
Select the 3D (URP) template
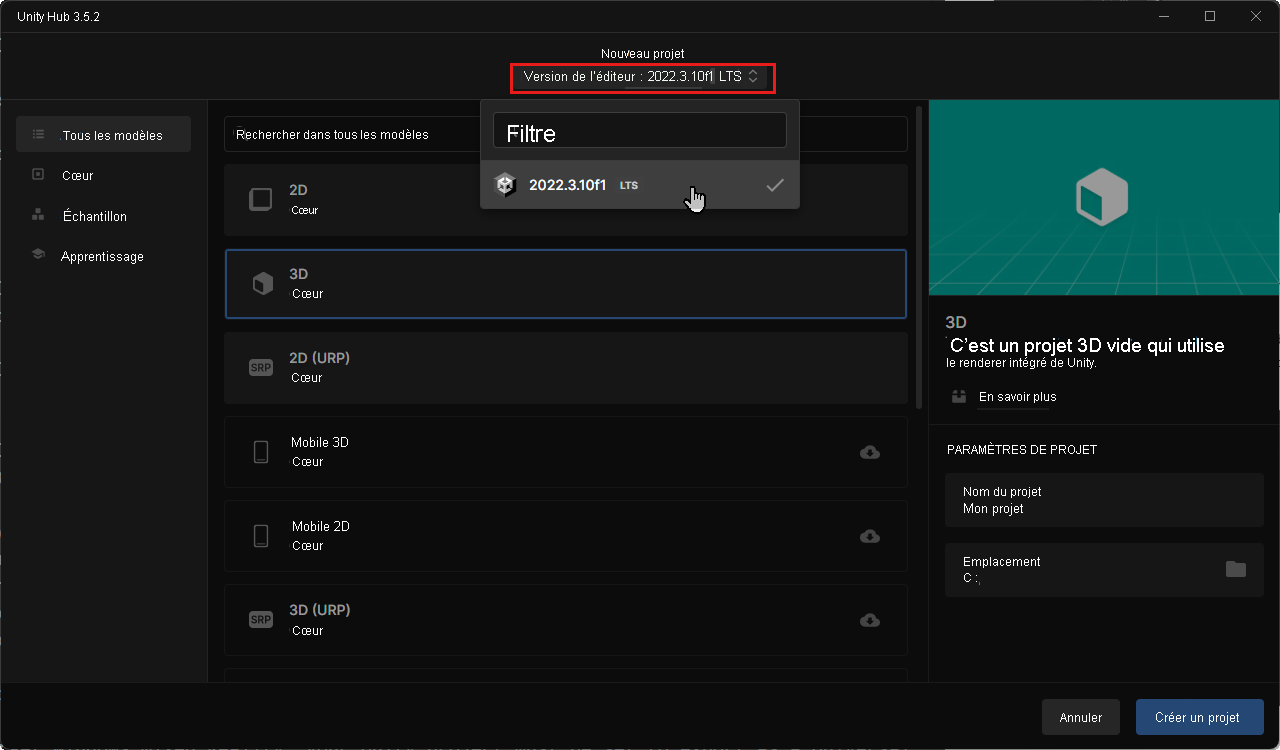566,620
